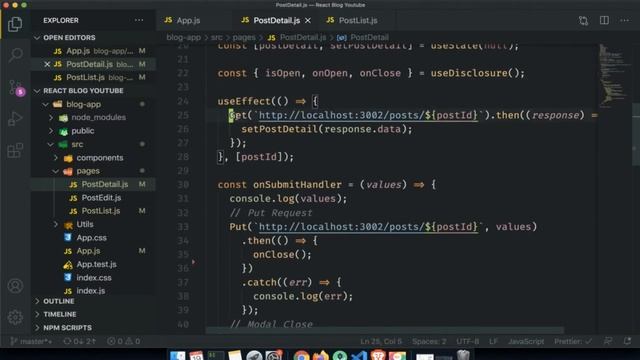Click blog-app in the breadcrumb bar

[x=183, y=38]
